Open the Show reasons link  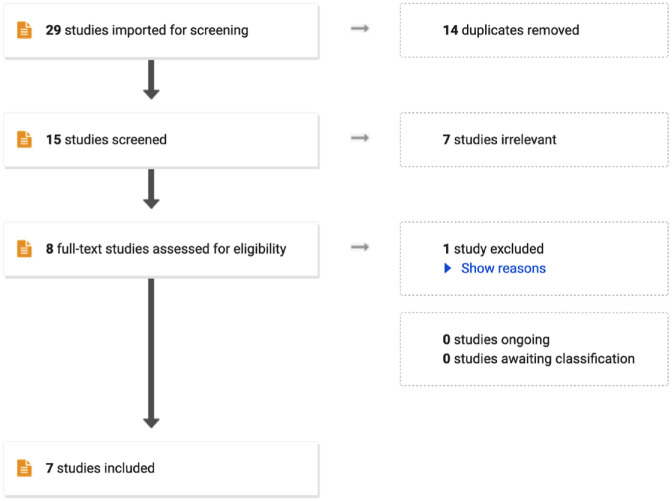point(503,268)
